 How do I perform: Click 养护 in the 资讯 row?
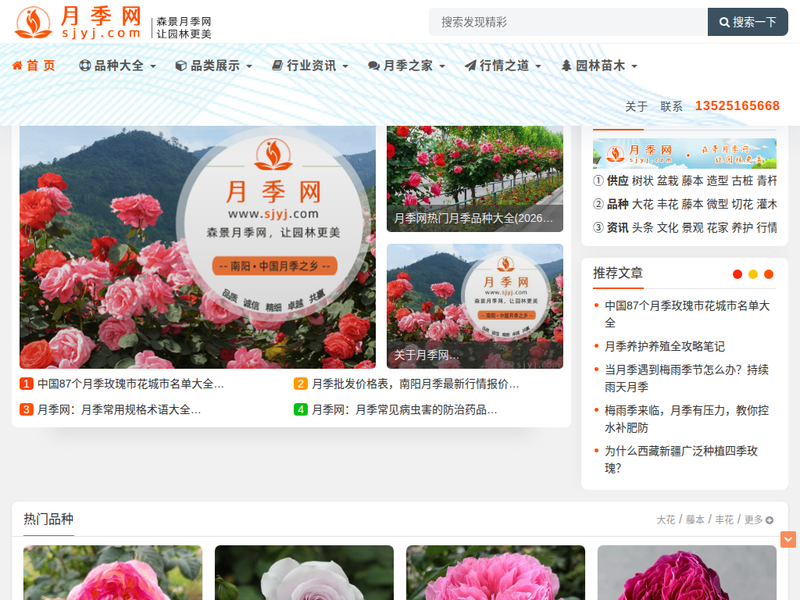pyautogui.click(x=742, y=228)
